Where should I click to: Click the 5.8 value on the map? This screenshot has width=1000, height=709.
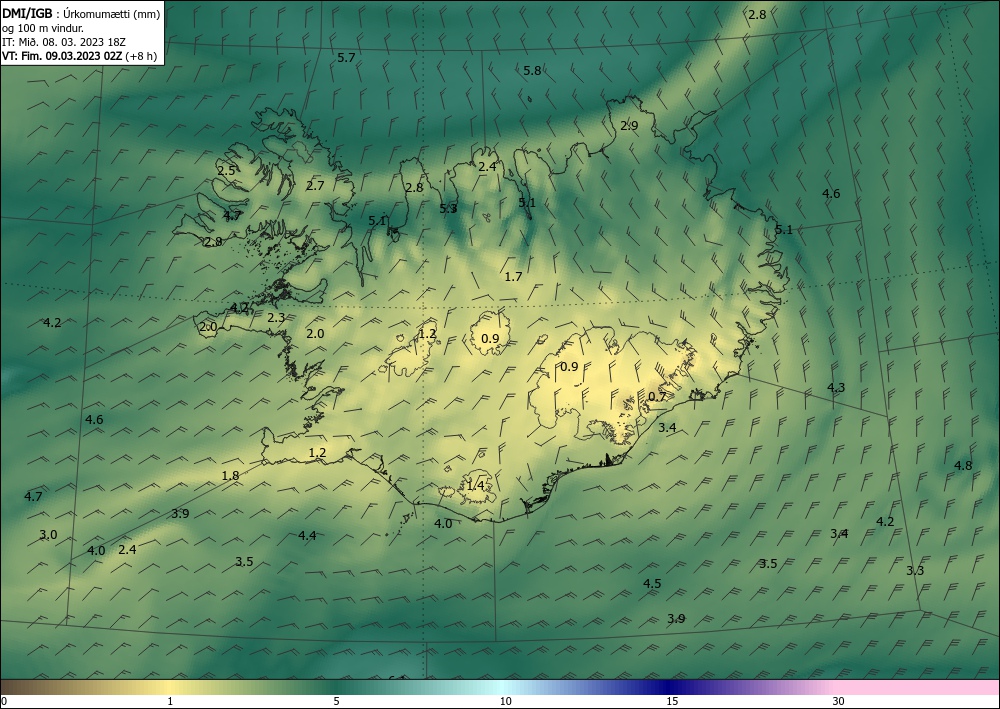click(x=532, y=71)
